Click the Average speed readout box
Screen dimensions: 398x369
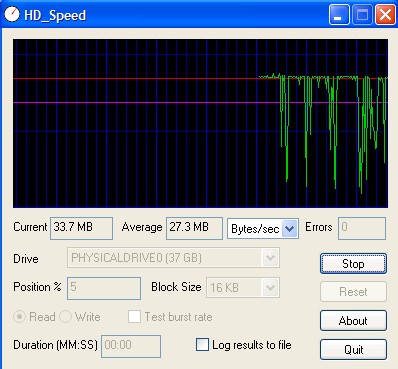pos(194,228)
